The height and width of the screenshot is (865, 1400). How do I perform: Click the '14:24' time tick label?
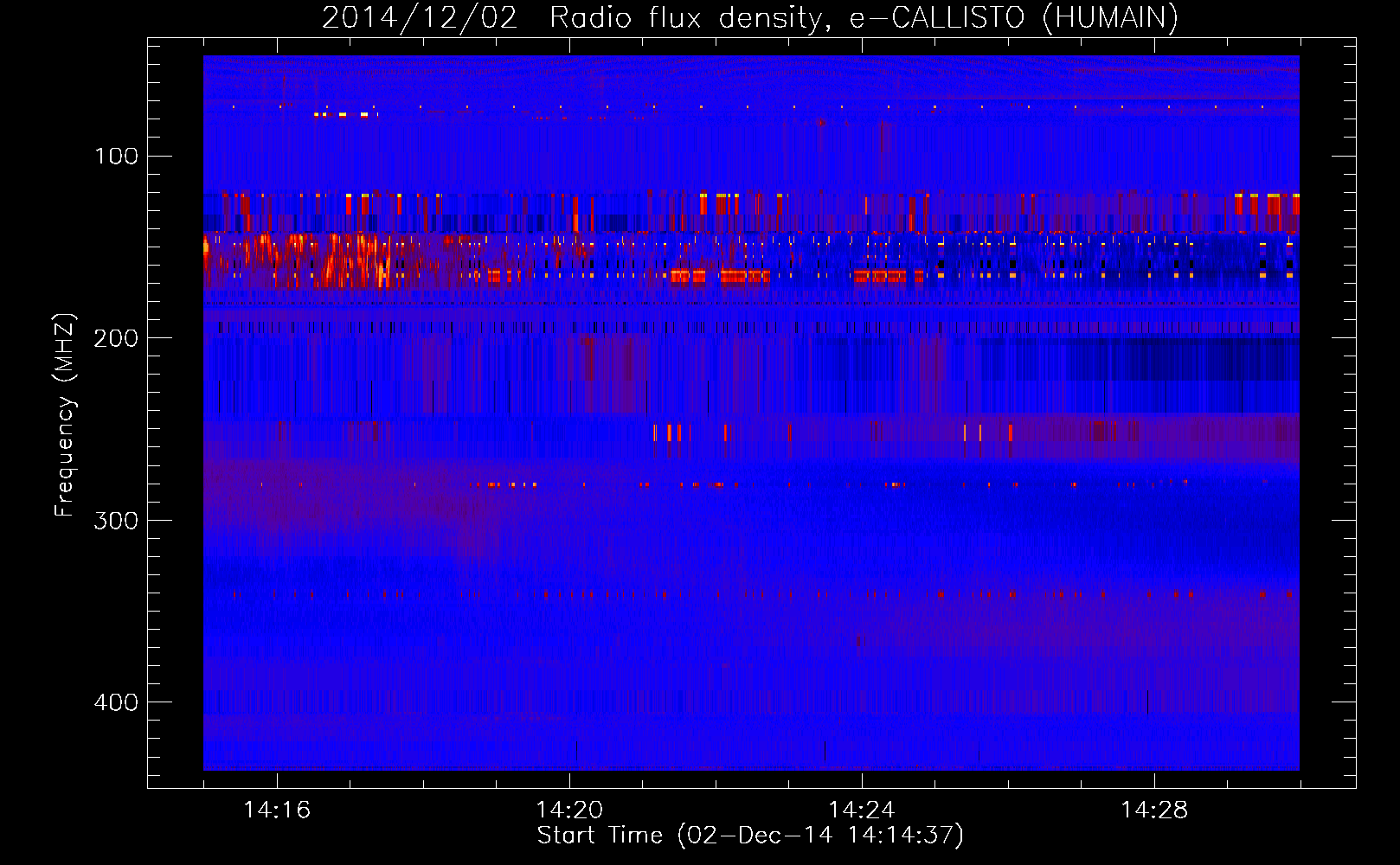(x=862, y=811)
